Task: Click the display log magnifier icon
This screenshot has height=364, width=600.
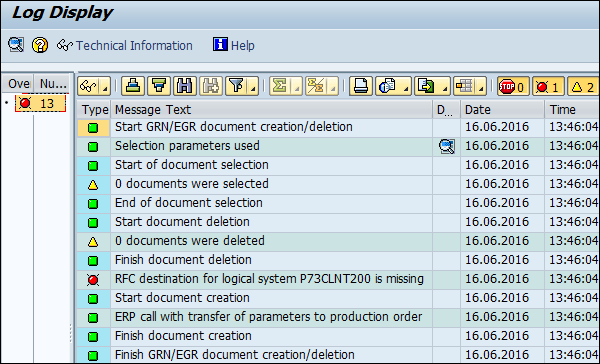Action: coord(16,45)
